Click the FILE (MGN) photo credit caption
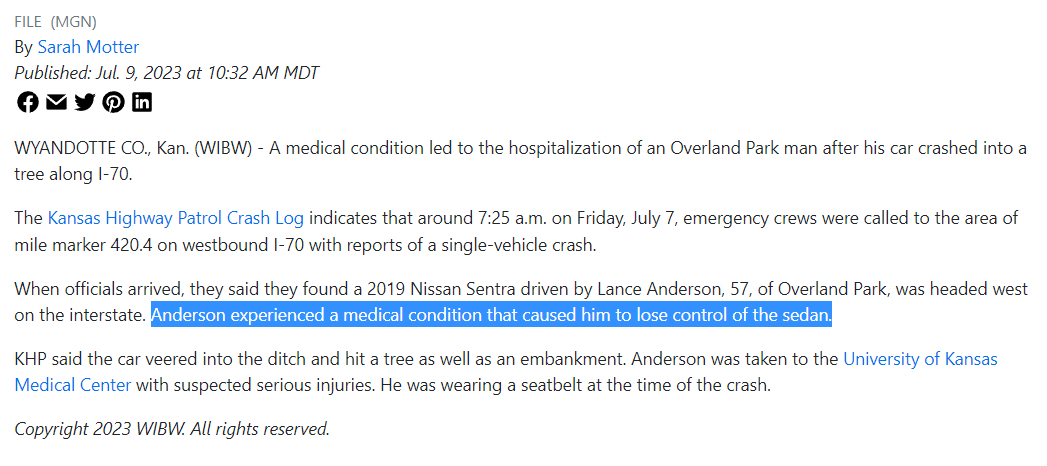The image size is (1047, 466). (55, 22)
